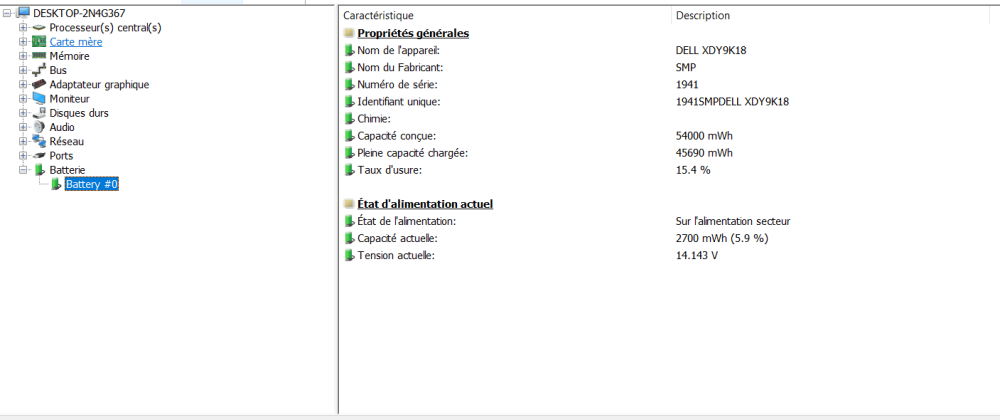Expand the Ports tree node
Viewport: 1000px width, 420px height.
click(23, 156)
